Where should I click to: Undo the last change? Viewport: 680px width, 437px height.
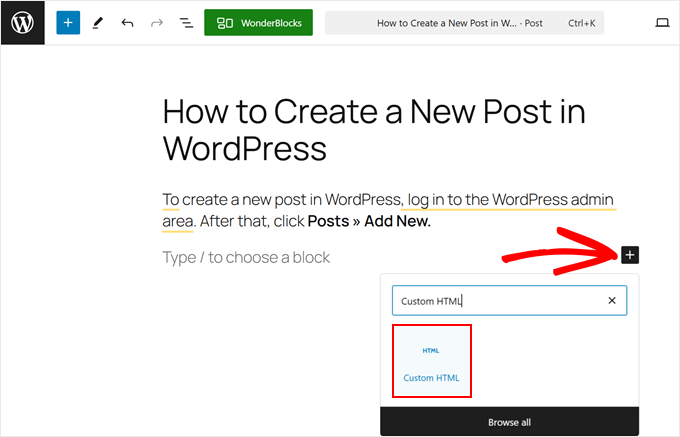click(x=127, y=22)
